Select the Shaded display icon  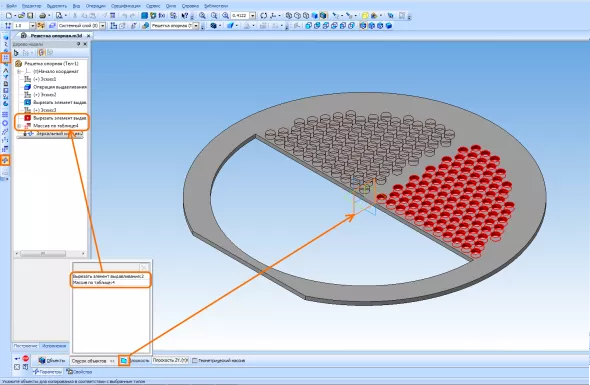tap(315, 15)
